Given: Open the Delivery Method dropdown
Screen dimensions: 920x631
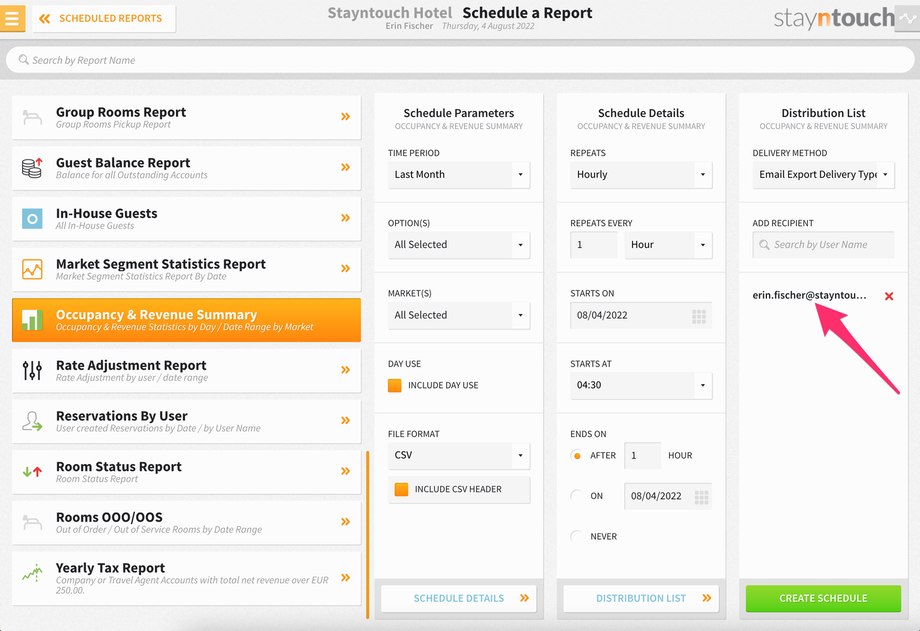Looking at the screenshot, I should click(824, 174).
